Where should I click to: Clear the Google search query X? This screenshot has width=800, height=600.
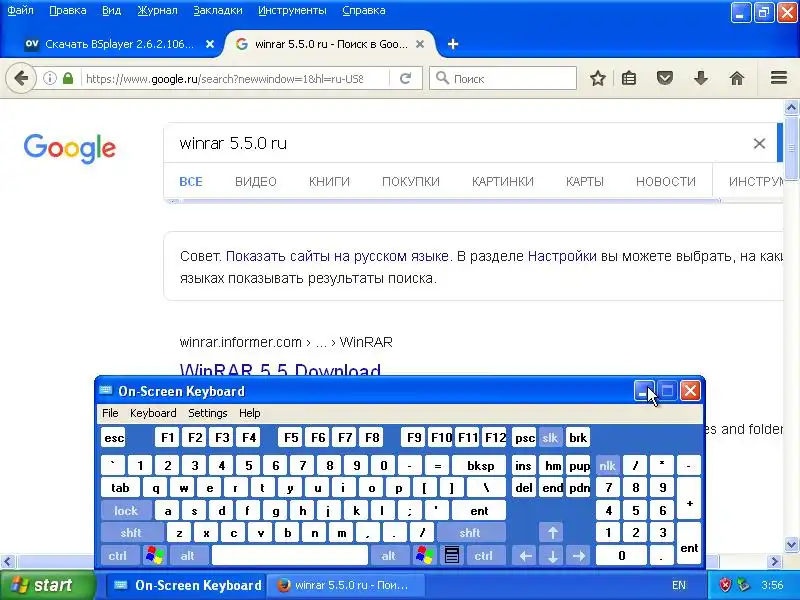click(x=759, y=144)
